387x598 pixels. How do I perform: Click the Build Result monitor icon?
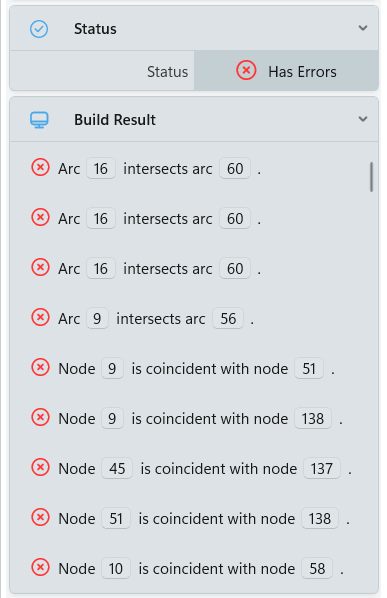[39, 120]
